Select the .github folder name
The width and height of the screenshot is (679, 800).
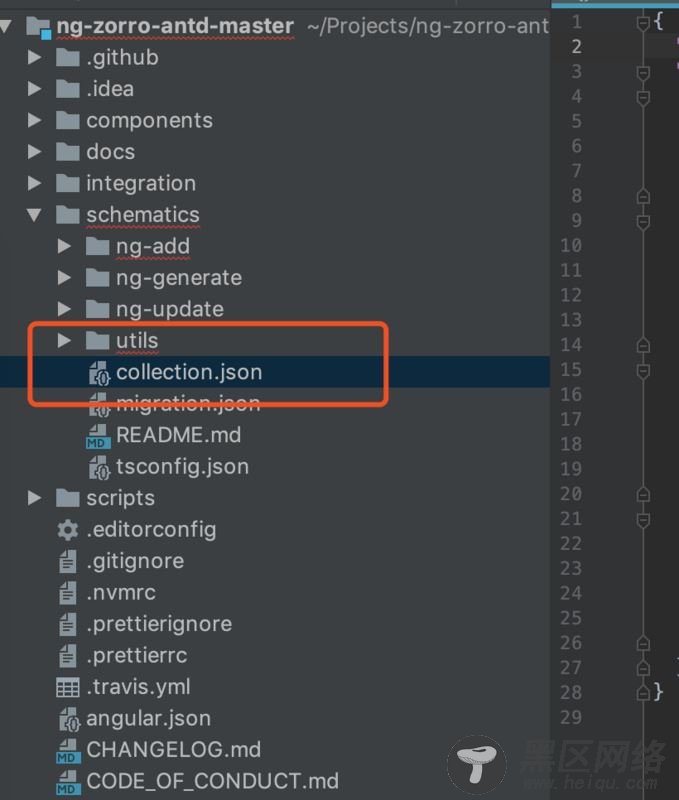click(122, 58)
